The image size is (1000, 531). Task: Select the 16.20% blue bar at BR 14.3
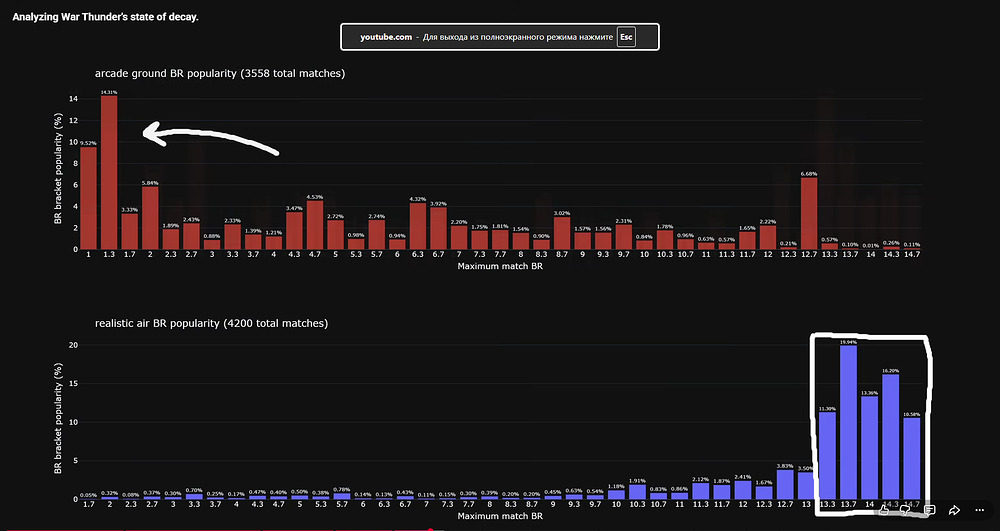890,436
